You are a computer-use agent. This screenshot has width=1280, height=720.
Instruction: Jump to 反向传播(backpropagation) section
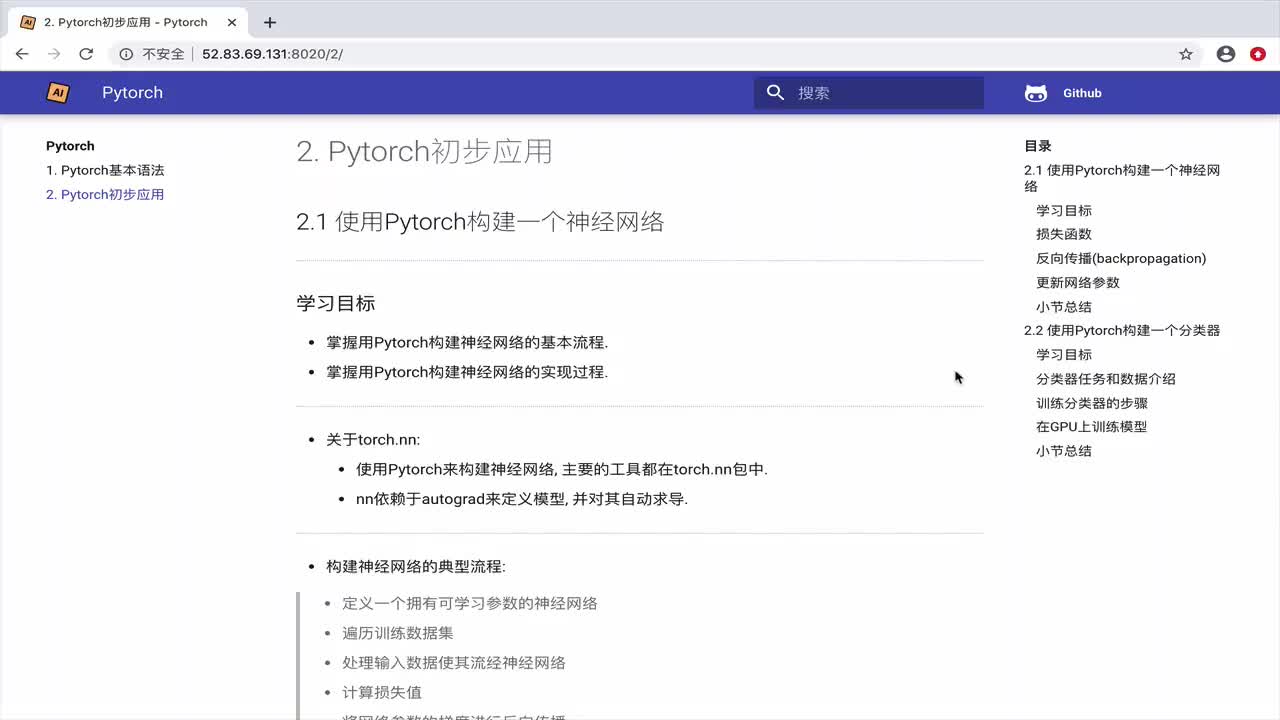(x=1121, y=258)
